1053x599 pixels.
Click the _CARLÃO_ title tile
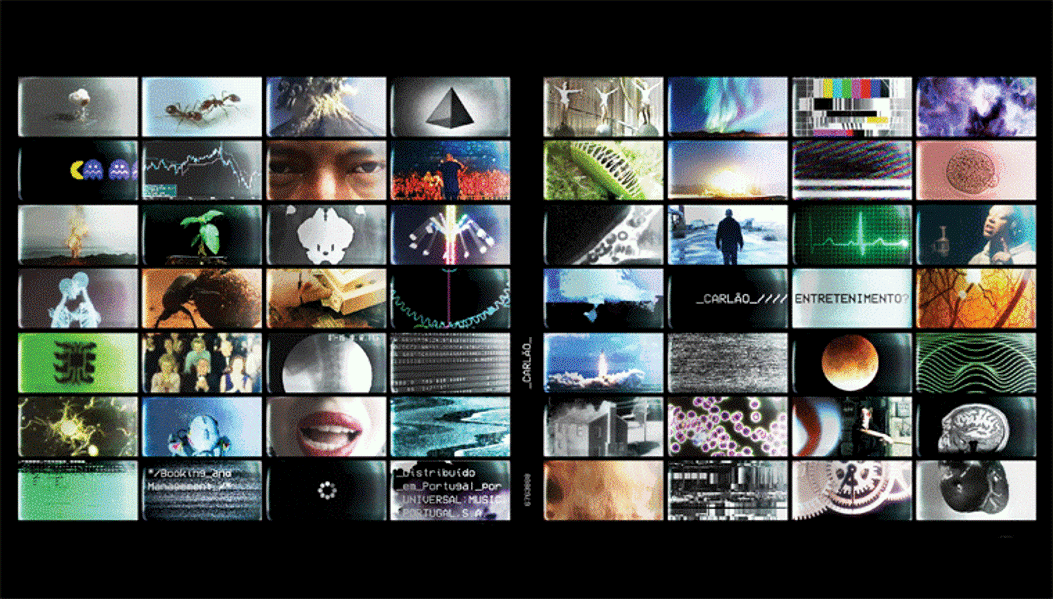(x=727, y=299)
